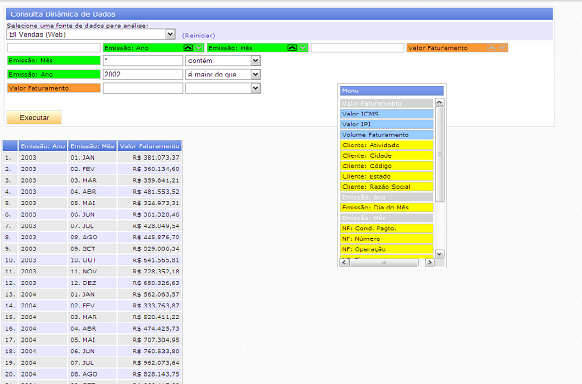The height and width of the screenshot is (384, 582).
Task: Select Emissão: Dia do Mês in the Menu list
Action: [x=386, y=207]
